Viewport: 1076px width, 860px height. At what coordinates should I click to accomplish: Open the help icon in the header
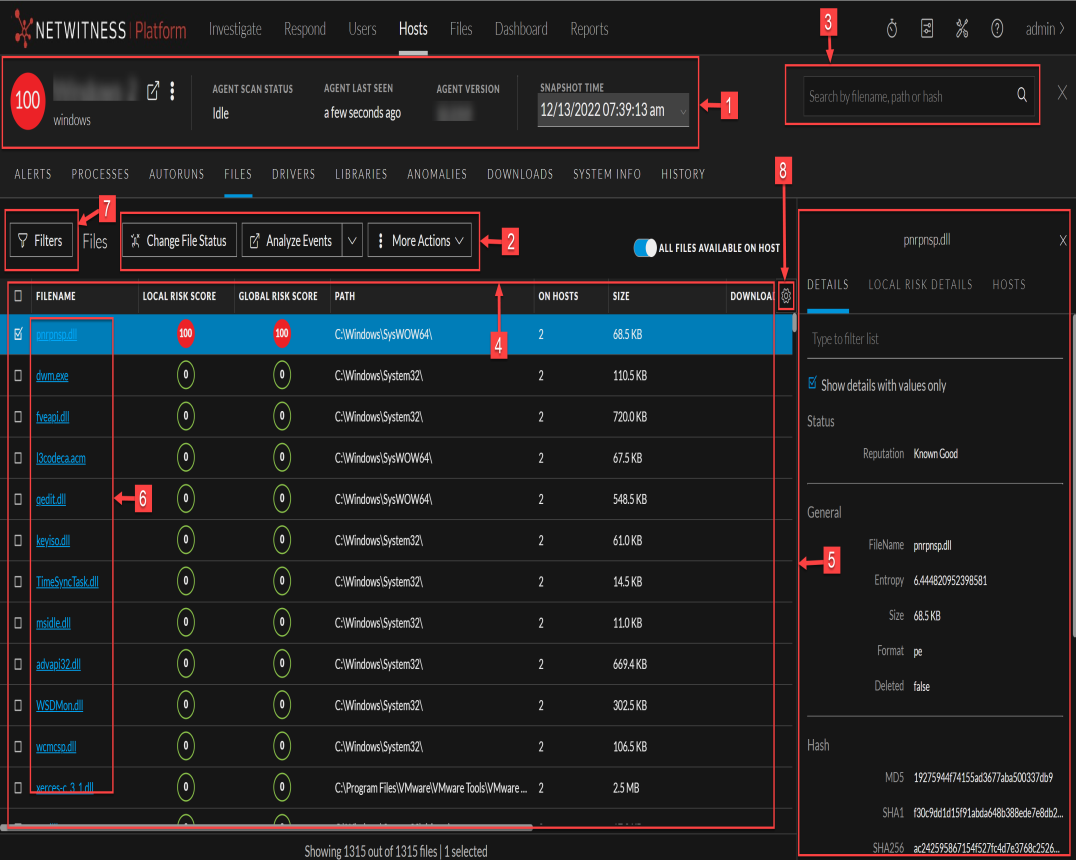[x=997, y=29]
